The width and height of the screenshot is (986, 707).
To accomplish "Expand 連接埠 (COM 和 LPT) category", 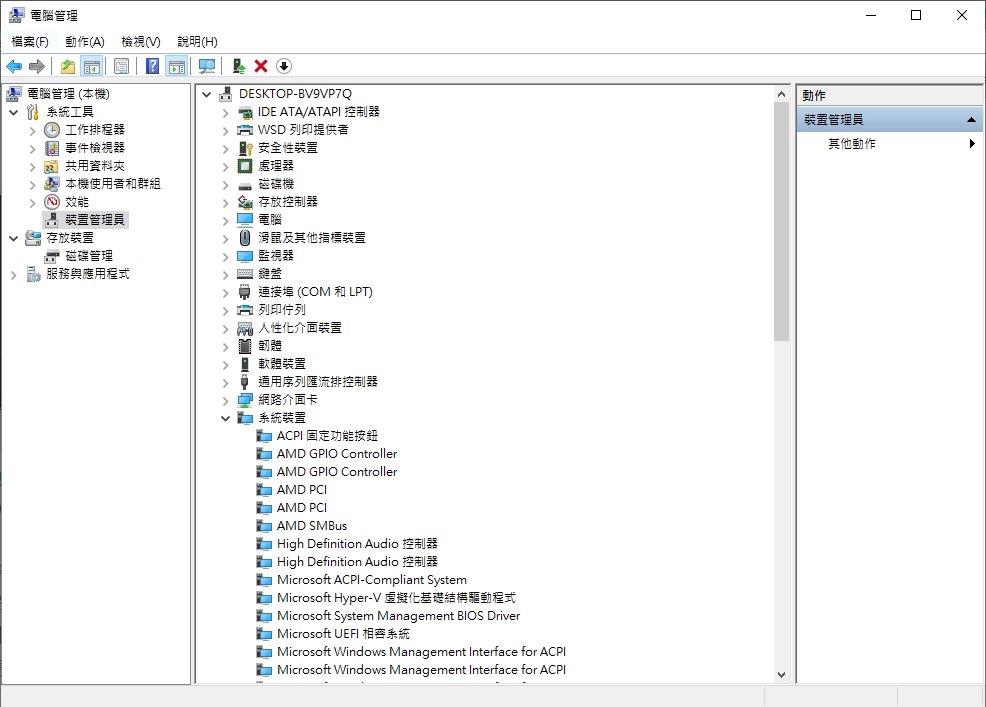I will [225, 292].
